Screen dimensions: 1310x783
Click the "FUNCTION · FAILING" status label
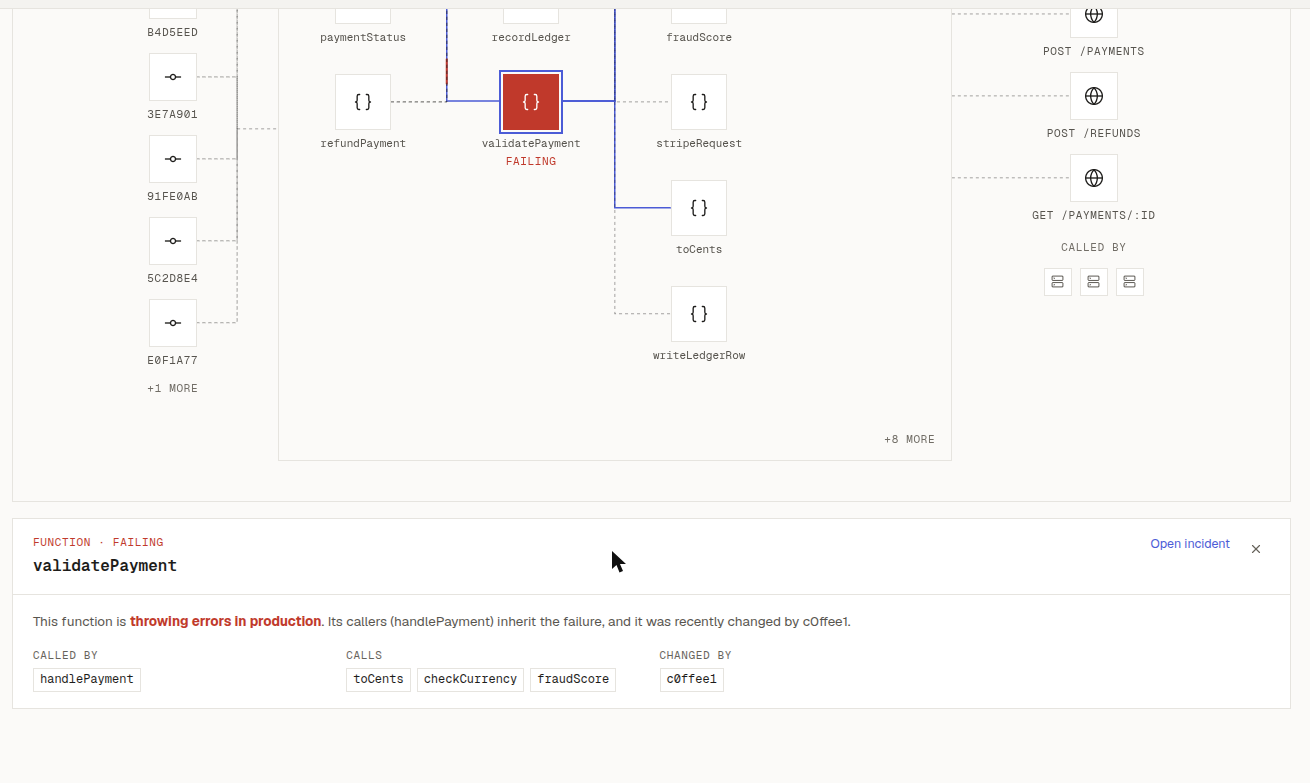click(x=98, y=542)
